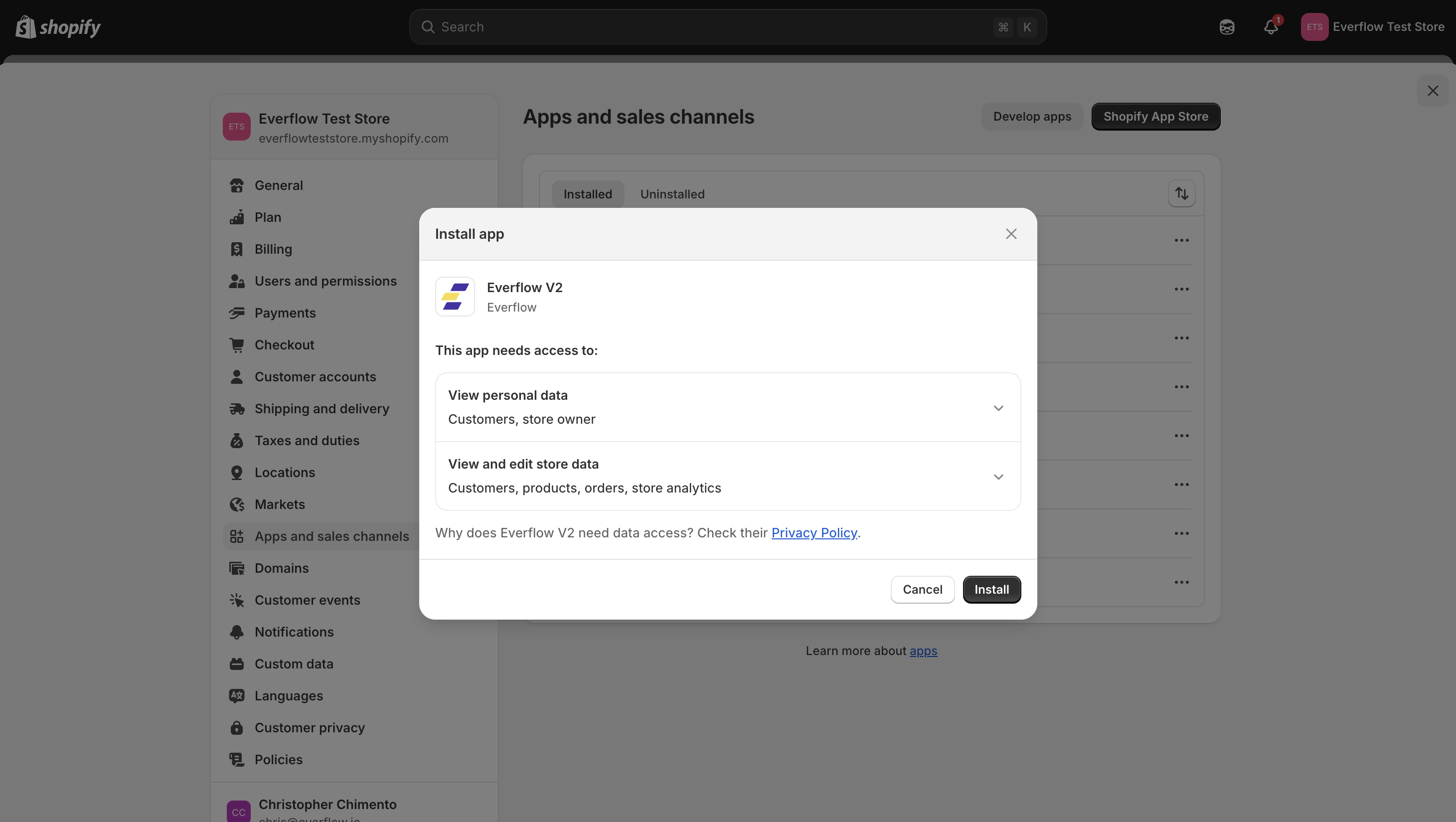Open the notifications bell
This screenshot has width=1456, height=822.
pos(1271,26)
